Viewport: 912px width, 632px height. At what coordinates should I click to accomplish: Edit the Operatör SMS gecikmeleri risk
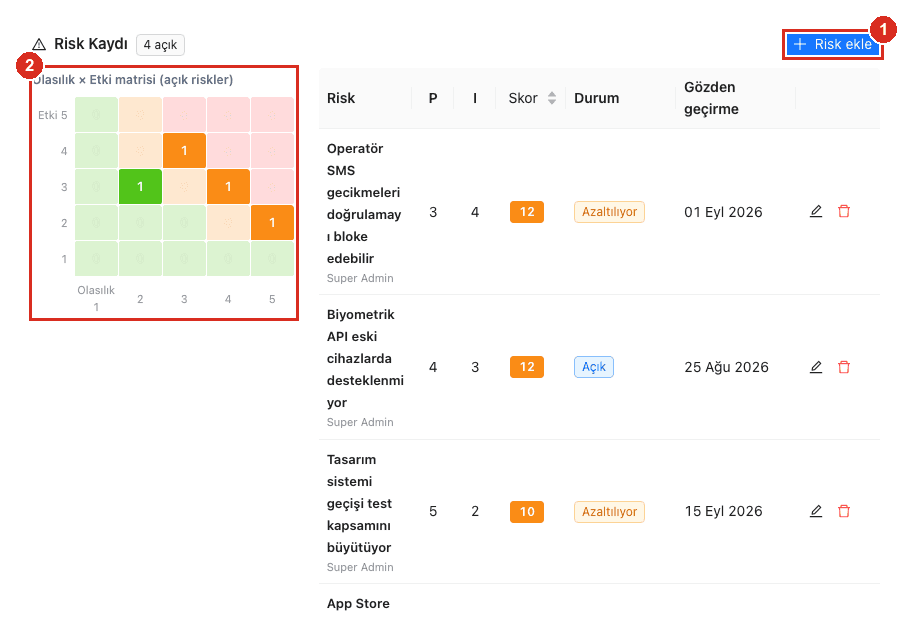click(x=816, y=212)
